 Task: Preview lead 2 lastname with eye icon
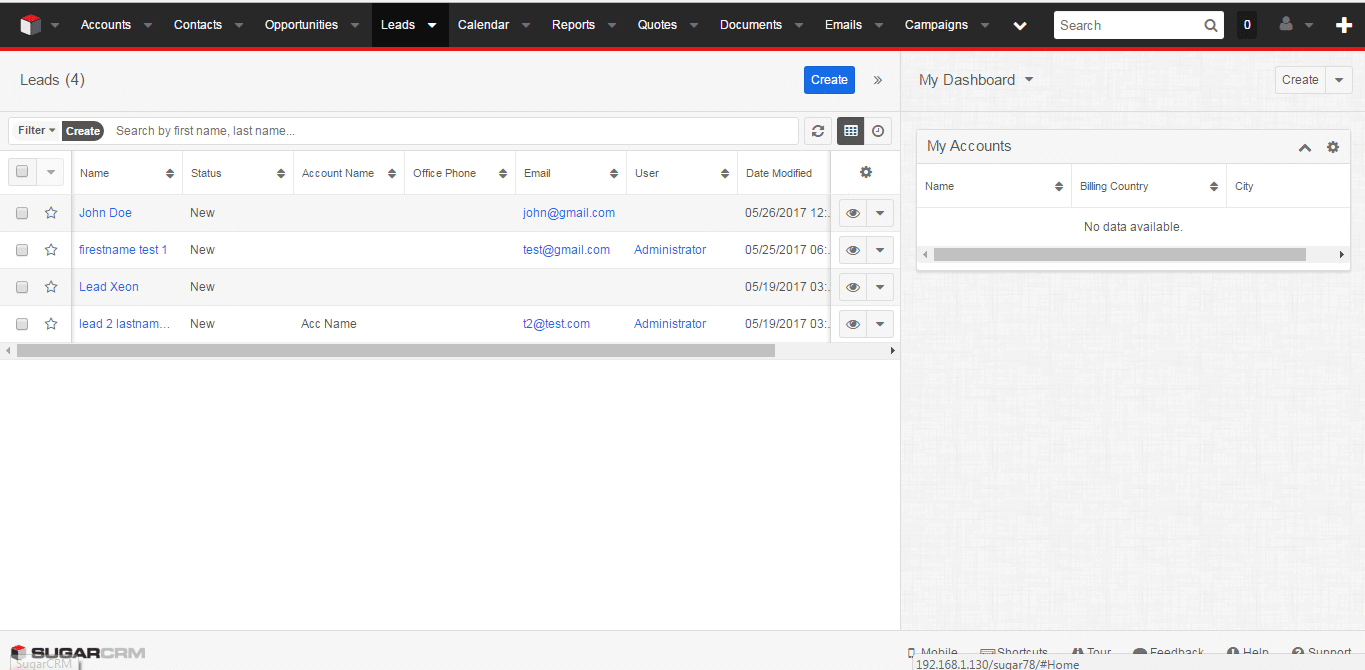pyautogui.click(x=853, y=324)
